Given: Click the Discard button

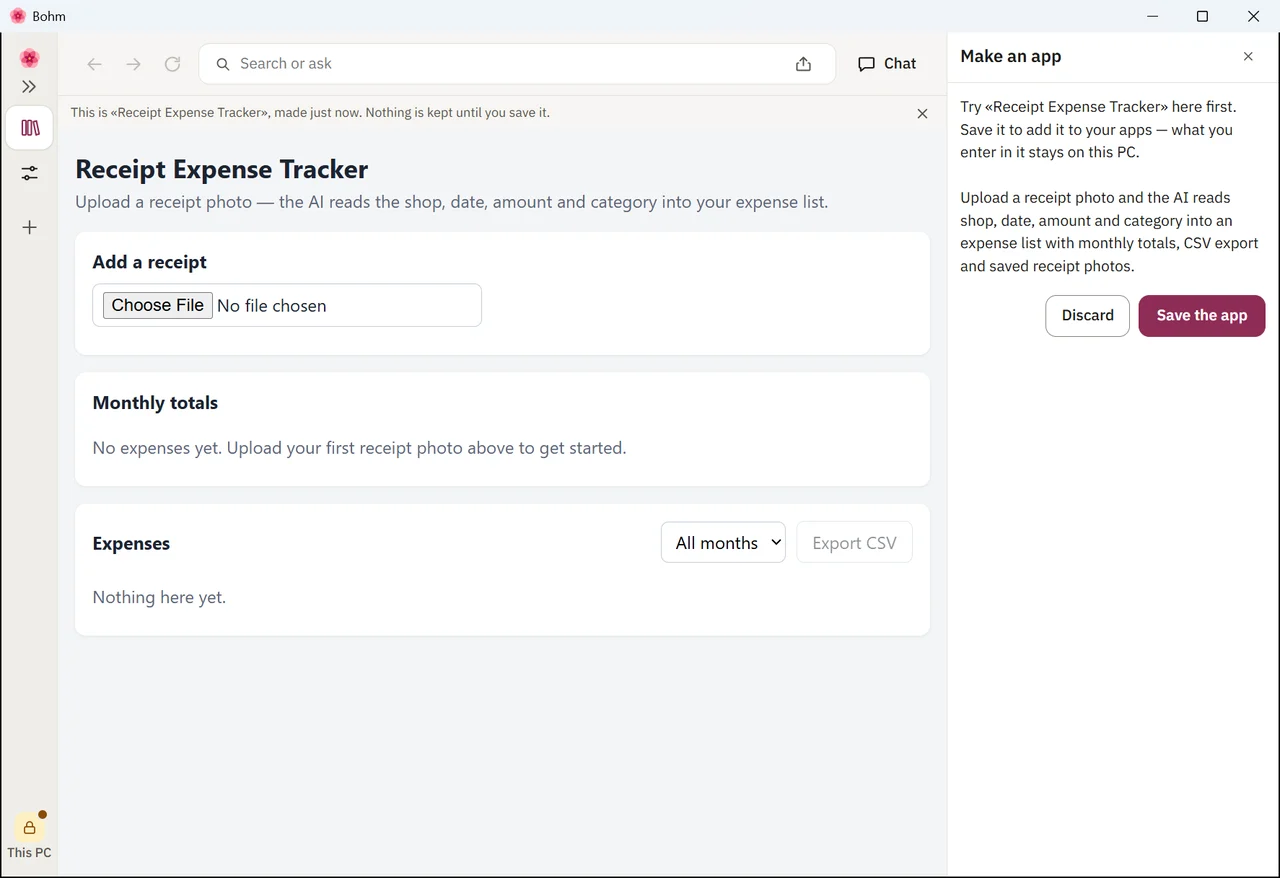Looking at the screenshot, I should coord(1087,316).
